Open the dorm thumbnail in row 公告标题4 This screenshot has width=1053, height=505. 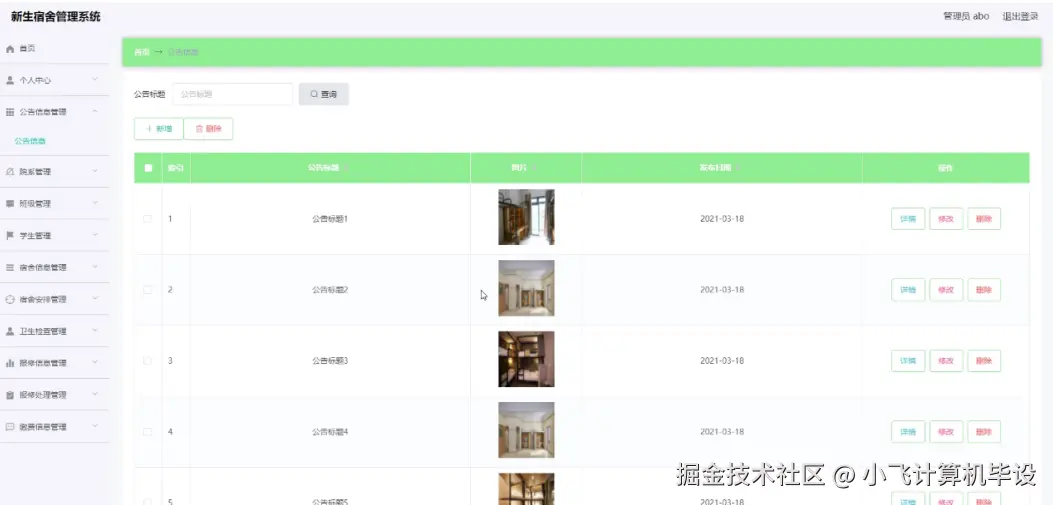(526, 430)
